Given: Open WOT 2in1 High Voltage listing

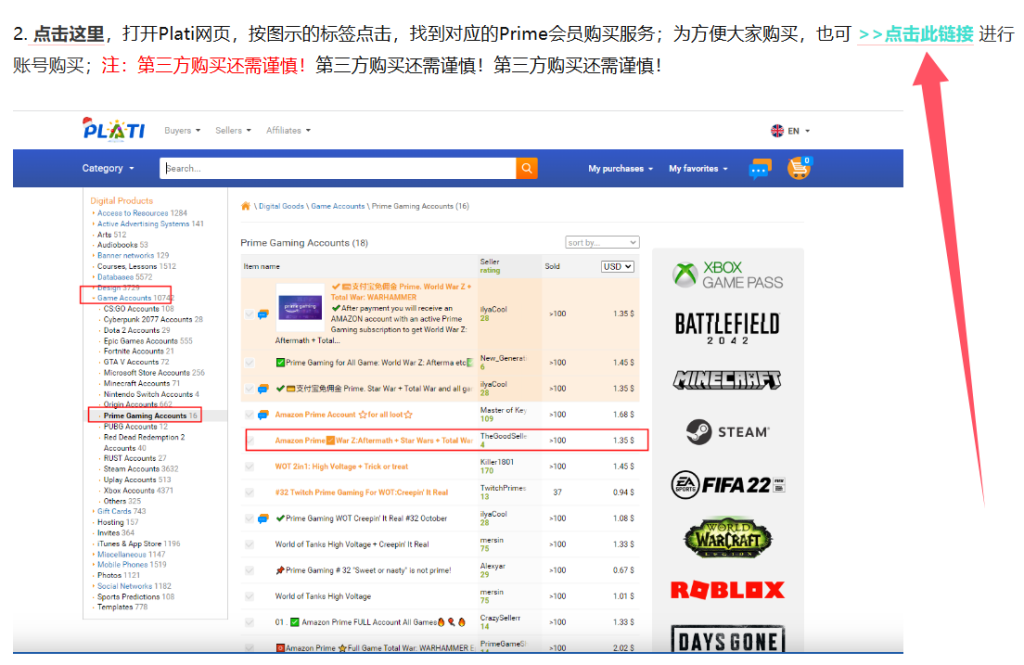Looking at the screenshot, I should [x=341, y=466].
